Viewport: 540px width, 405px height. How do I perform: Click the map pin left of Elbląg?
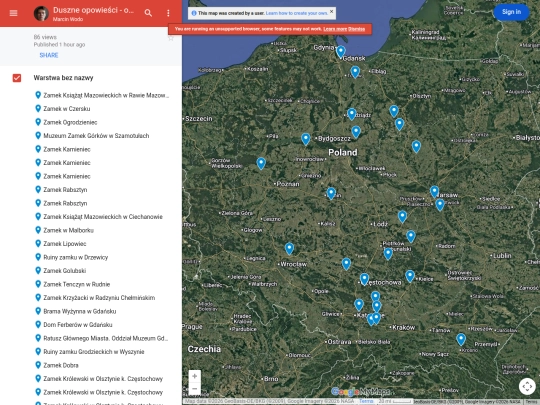(x=355, y=72)
